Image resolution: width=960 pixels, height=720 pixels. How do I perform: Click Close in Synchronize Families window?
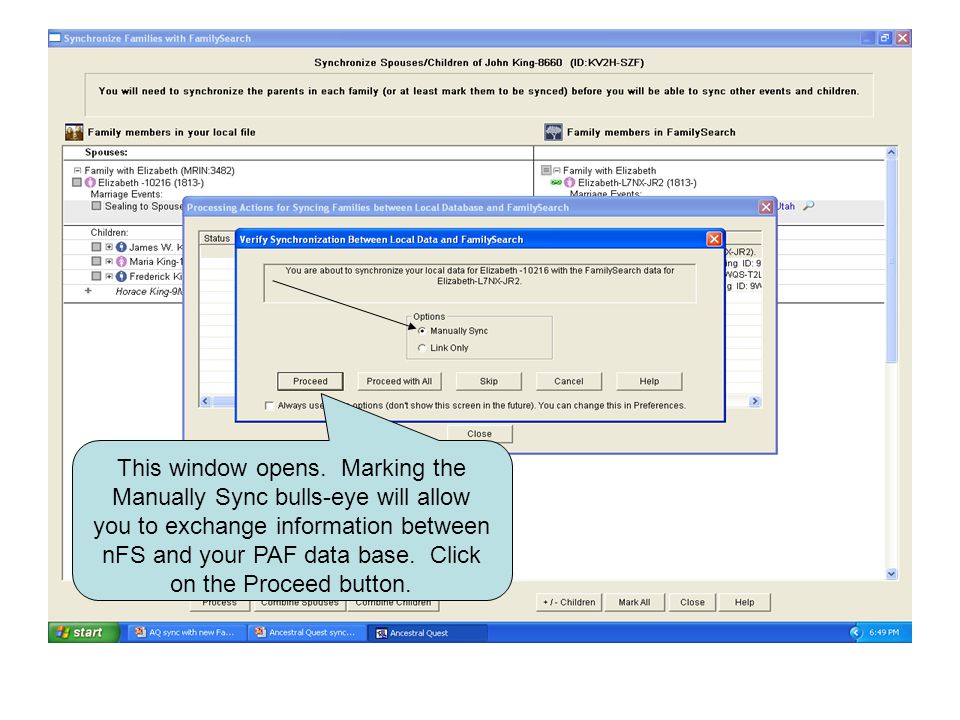tap(692, 602)
